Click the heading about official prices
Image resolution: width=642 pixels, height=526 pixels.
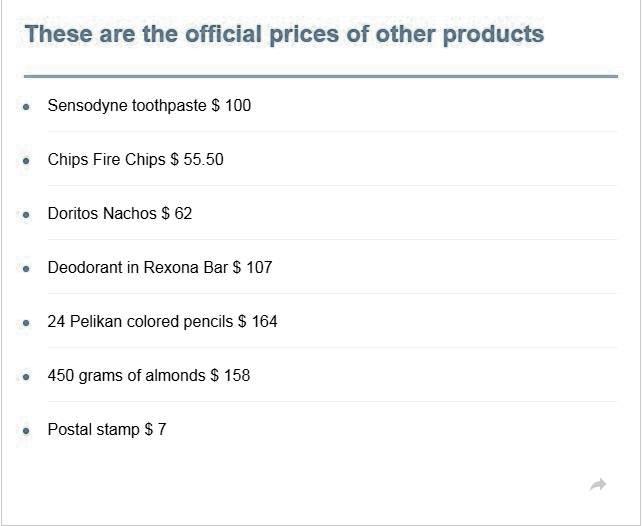click(x=284, y=35)
